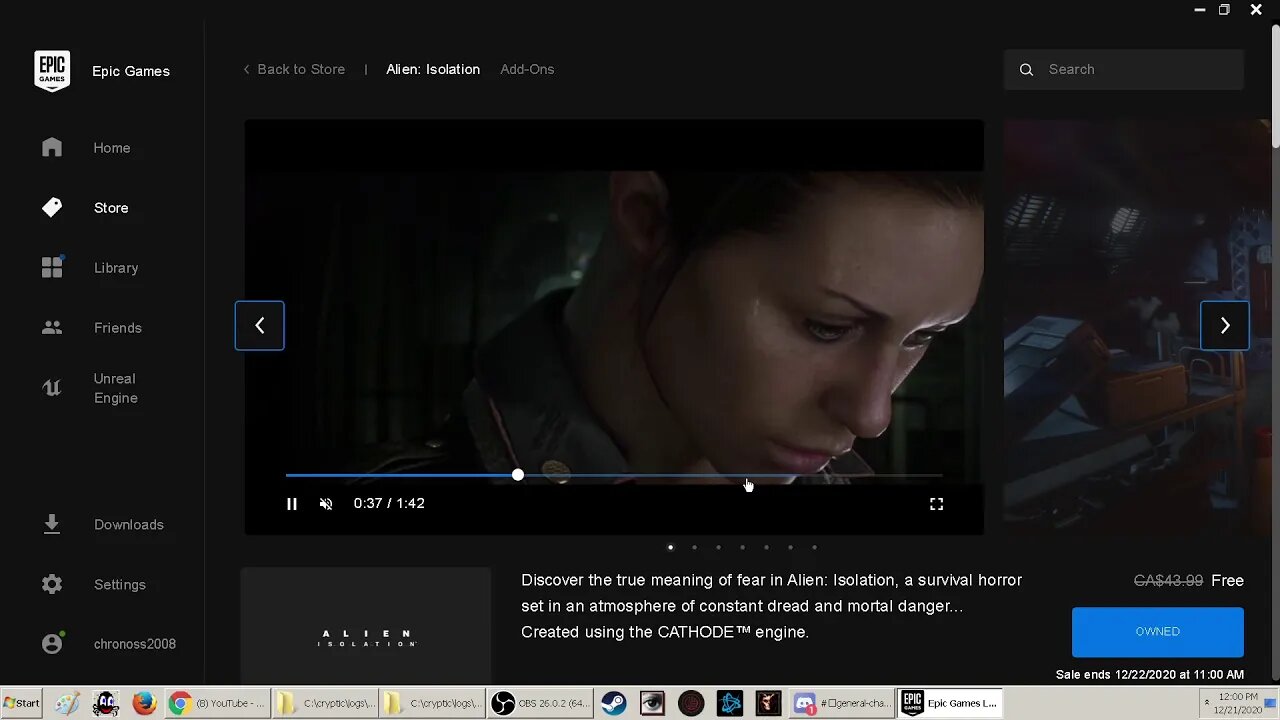This screenshot has width=1280, height=720.
Task: Switch to OBS 26.0.2 in the taskbar
Action: (x=539, y=704)
